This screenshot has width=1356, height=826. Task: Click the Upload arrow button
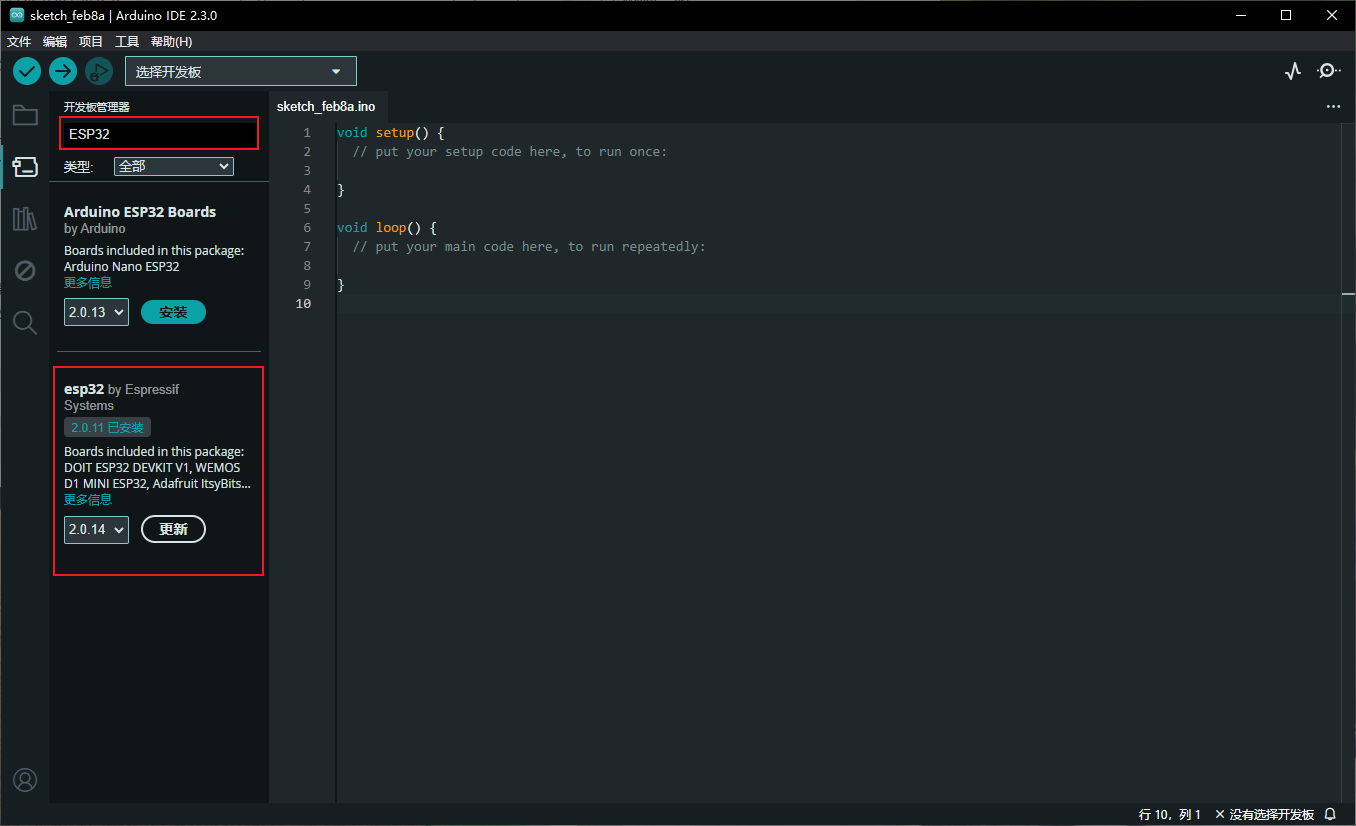click(x=63, y=71)
